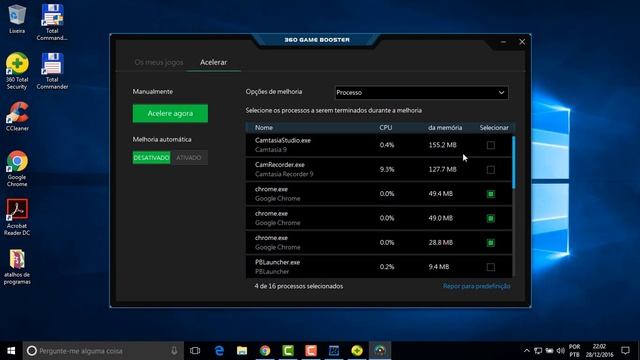The height and width of the screenshot is (360, 640).
Task: Open the atalhos de programas desktop folder
Action: 17,267
